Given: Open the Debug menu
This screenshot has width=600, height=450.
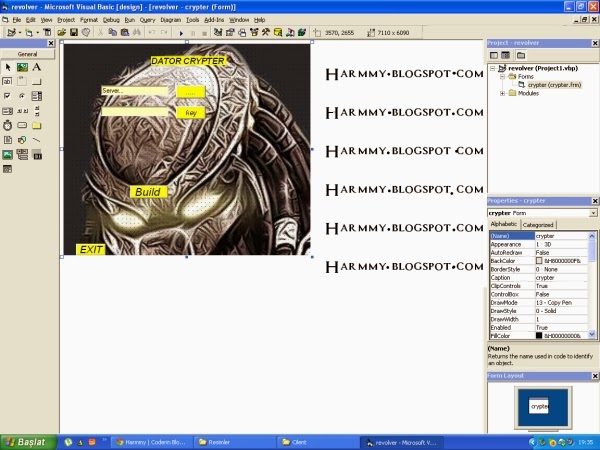Looking at the screenshot, I should [x=111, y=20].
